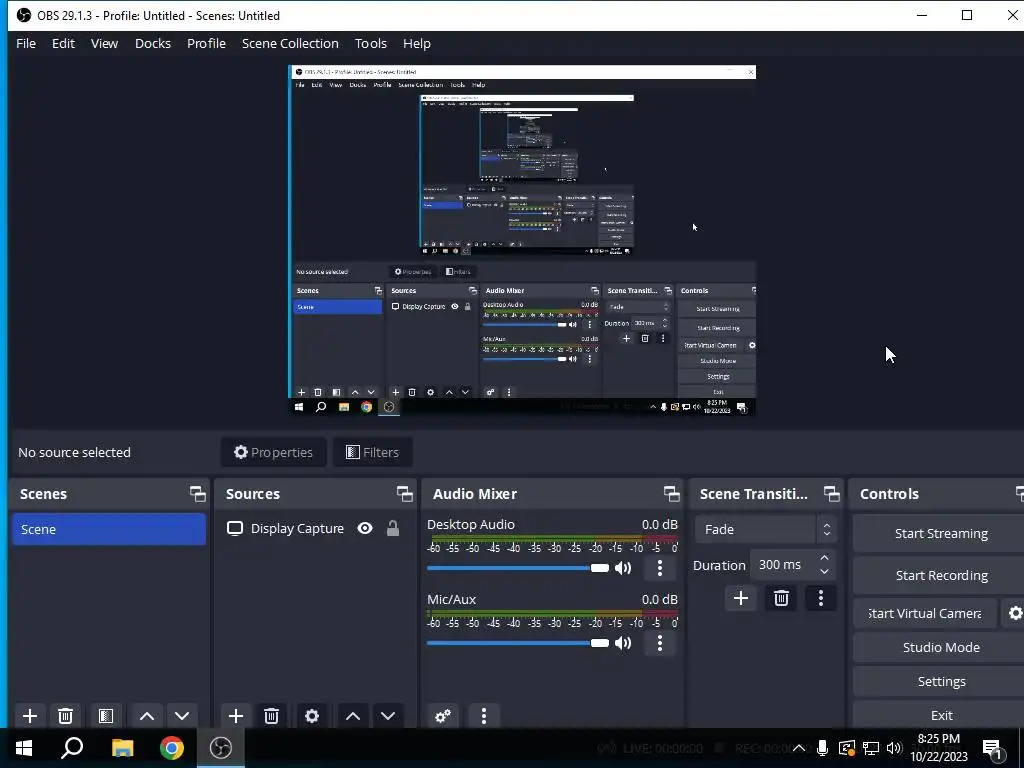Open transition properties three-dot menu

(821, 598)
